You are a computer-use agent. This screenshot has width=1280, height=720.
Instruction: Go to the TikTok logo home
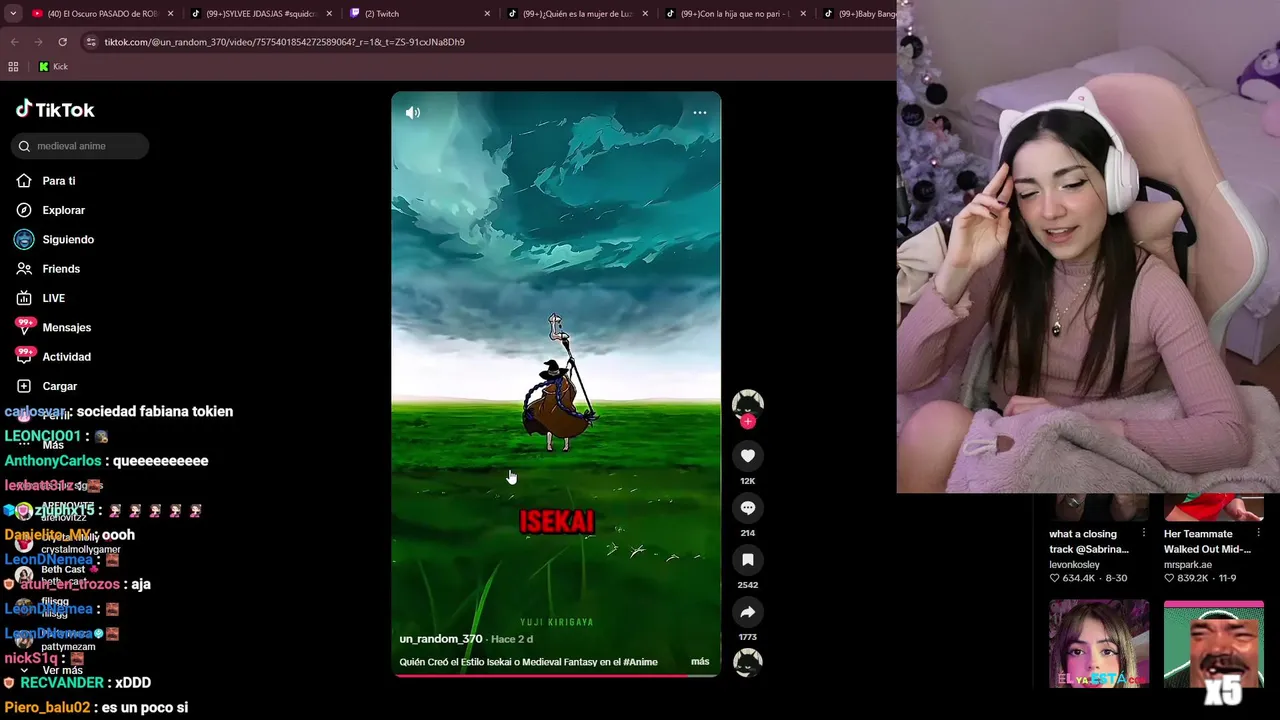[x=55, y=110]
